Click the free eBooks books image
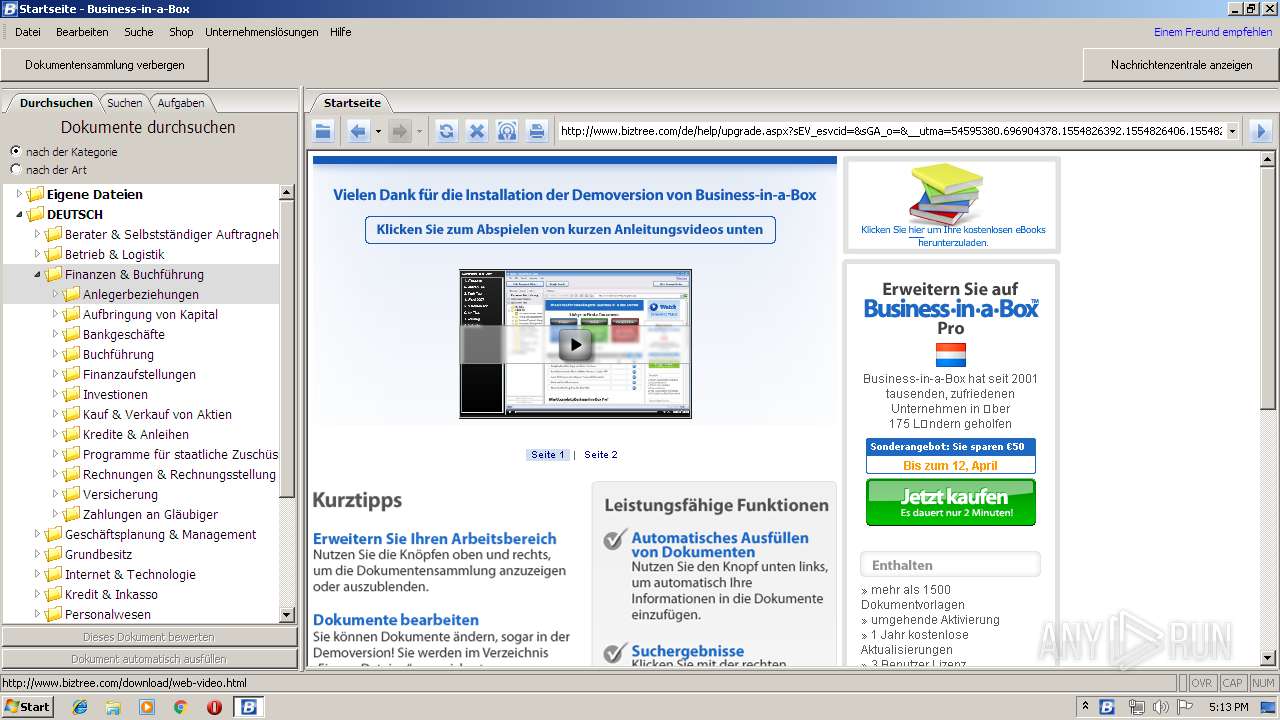 (947, 194)
